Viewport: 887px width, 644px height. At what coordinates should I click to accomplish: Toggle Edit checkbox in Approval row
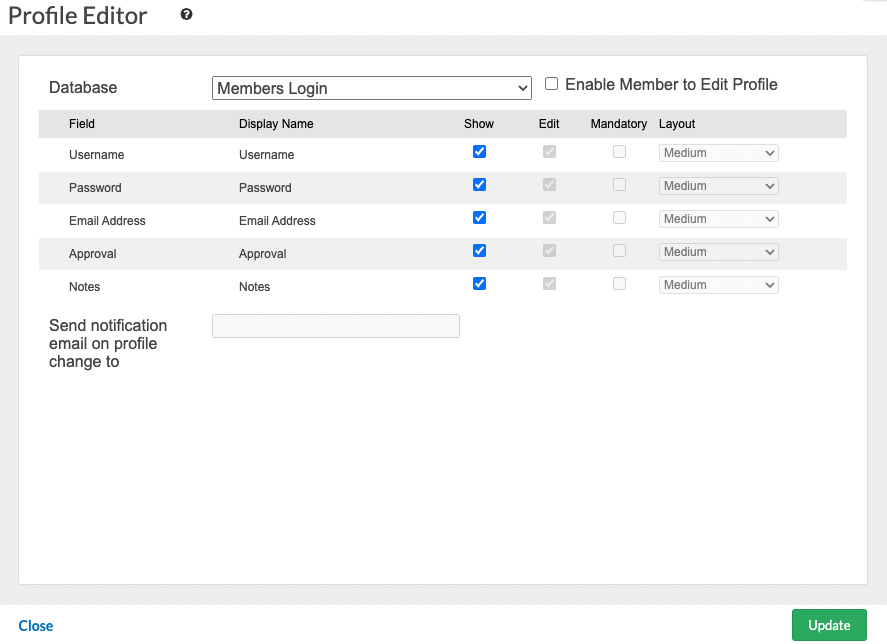[x=549, y=251]
